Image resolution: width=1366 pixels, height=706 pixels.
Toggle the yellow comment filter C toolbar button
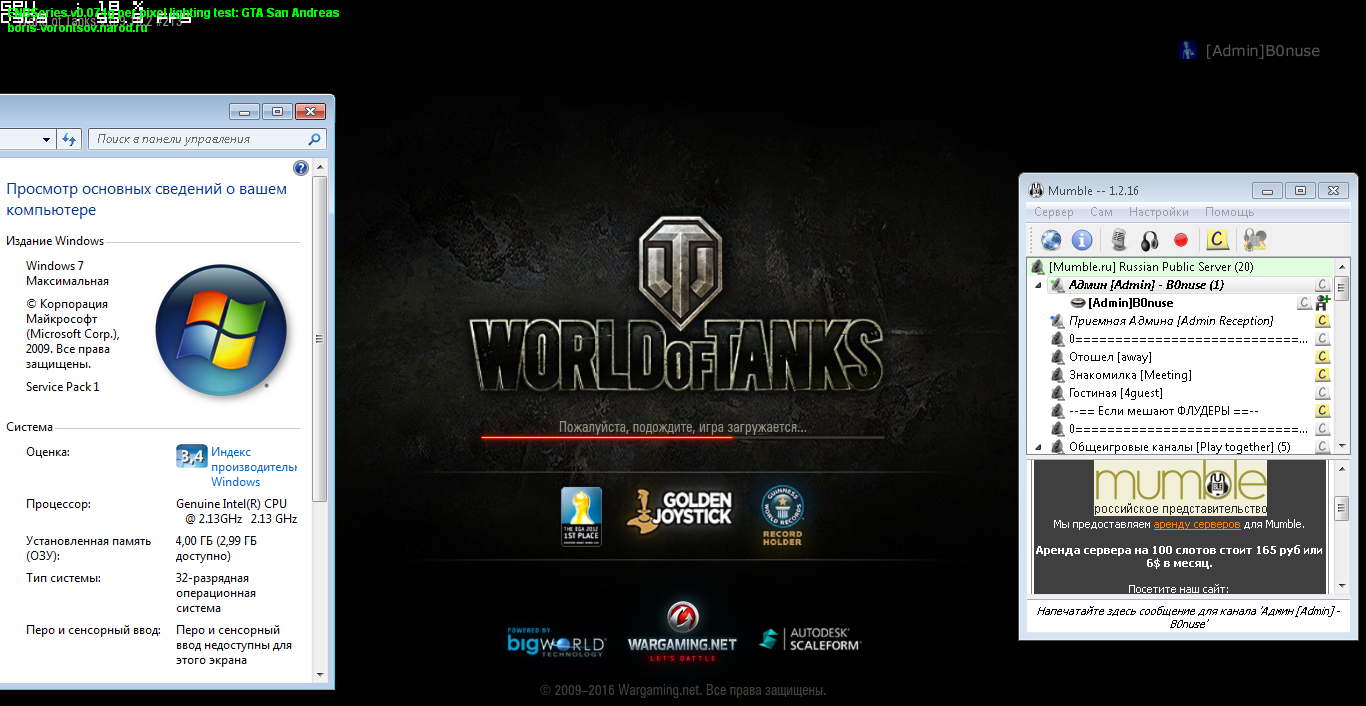(x=1216, y=240)
